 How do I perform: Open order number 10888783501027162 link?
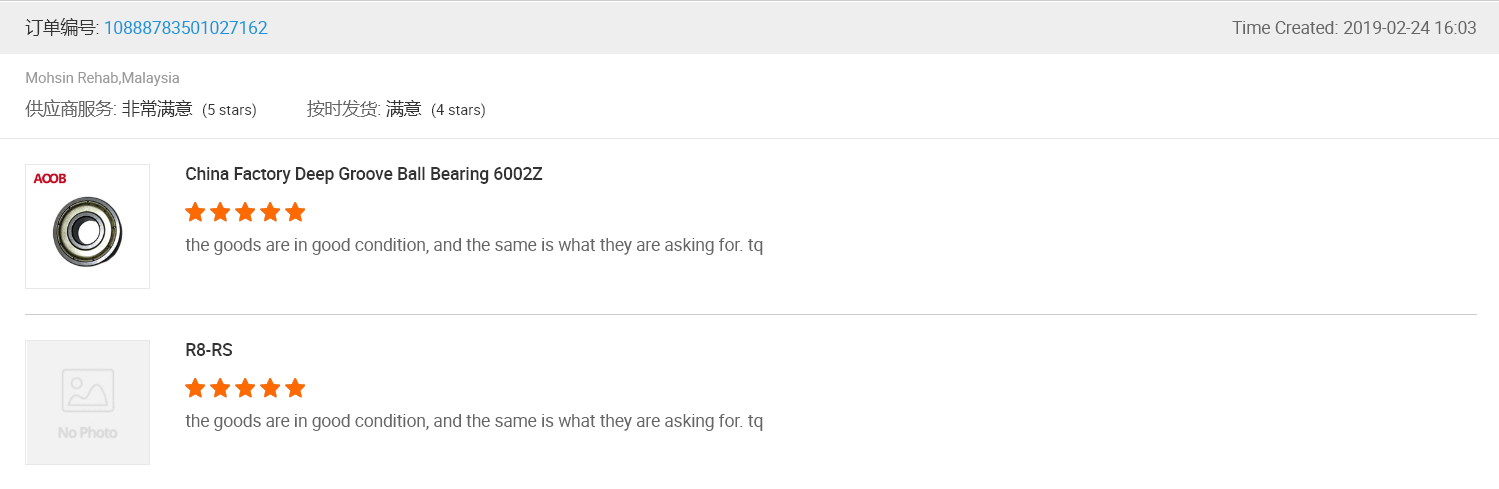click(185, 28)
